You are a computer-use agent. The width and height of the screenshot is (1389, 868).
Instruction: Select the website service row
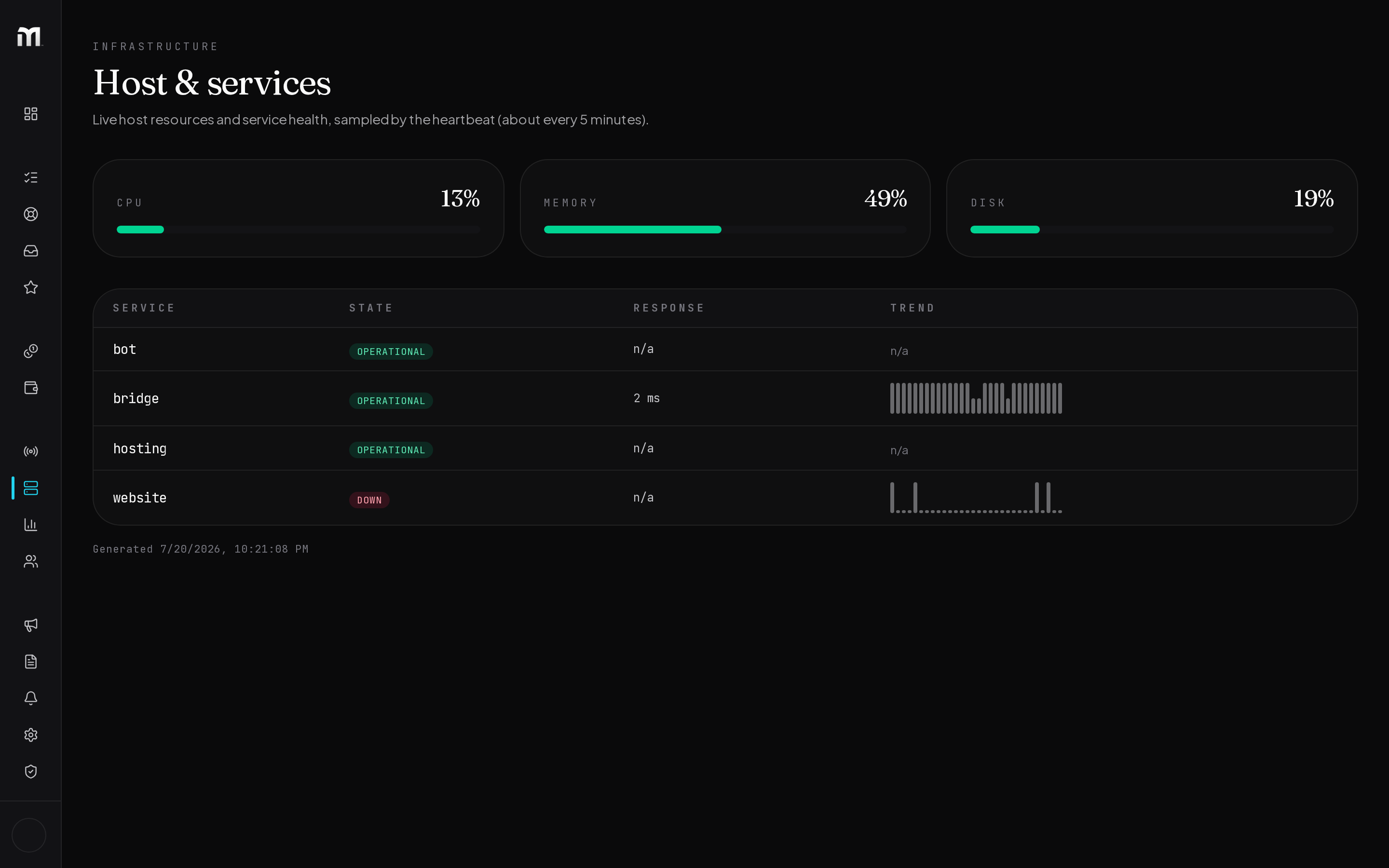pyautogui.click(x=725, y=498)
